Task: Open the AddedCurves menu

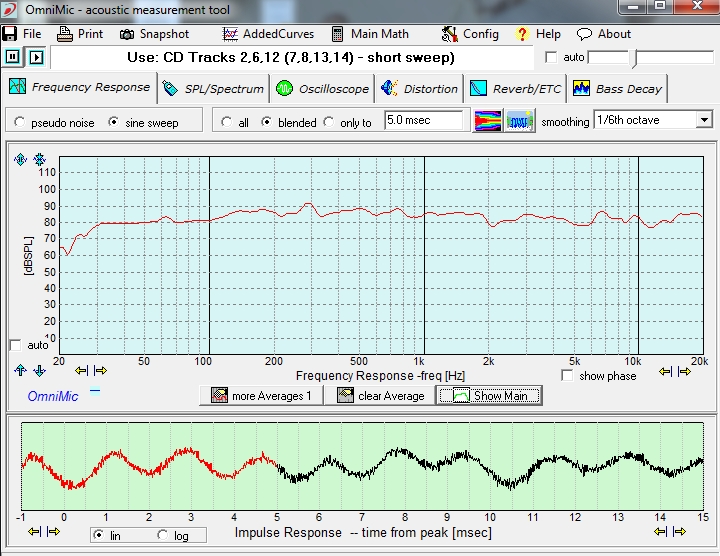Action: [268, 34]
